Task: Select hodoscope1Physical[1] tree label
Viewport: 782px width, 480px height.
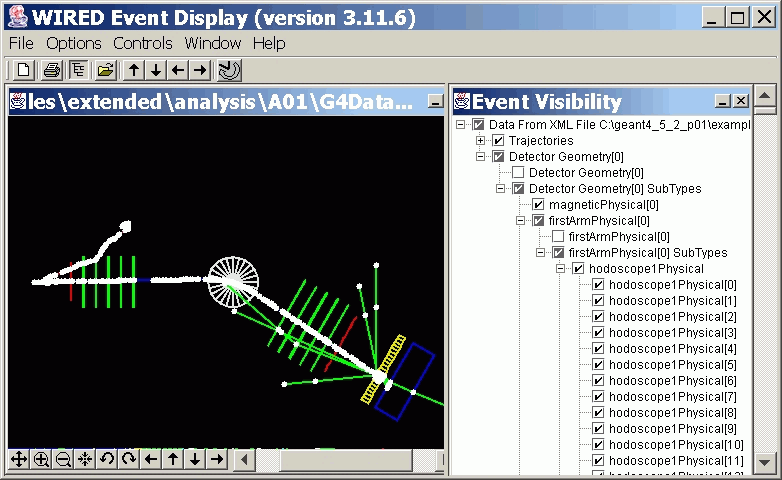Action: click(673, 301)
